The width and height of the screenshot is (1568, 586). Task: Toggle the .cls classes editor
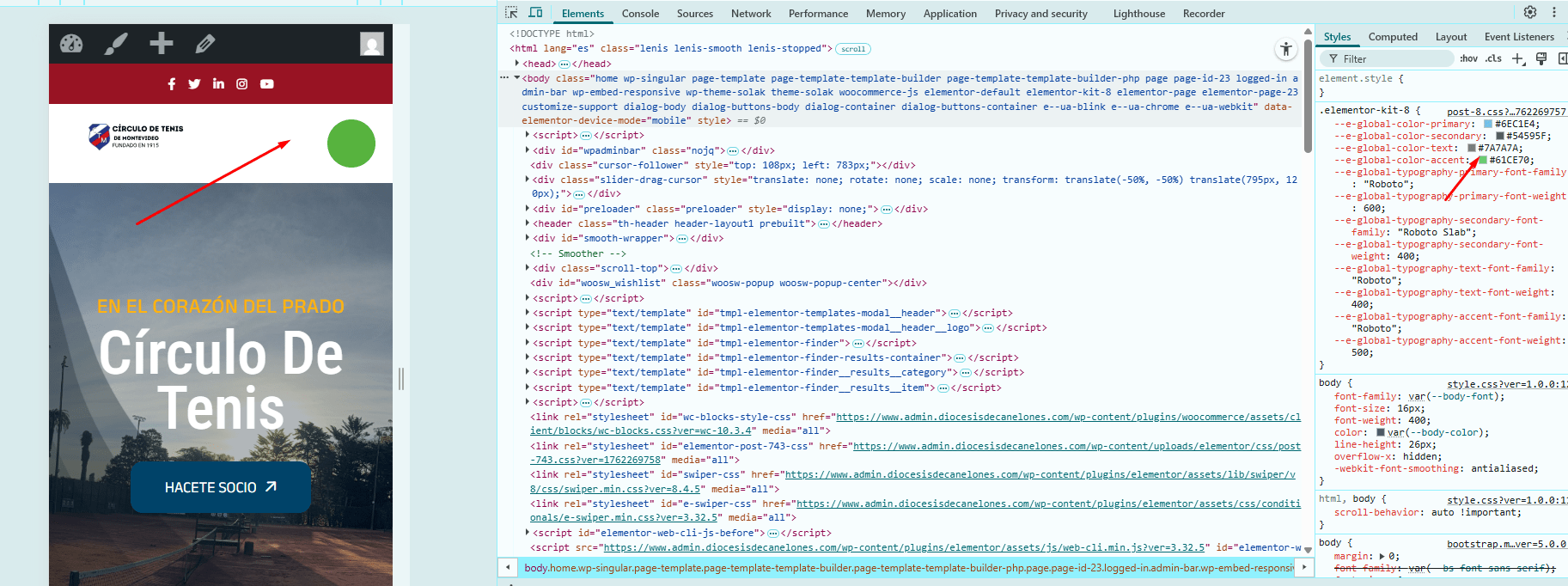(1493, 58)
